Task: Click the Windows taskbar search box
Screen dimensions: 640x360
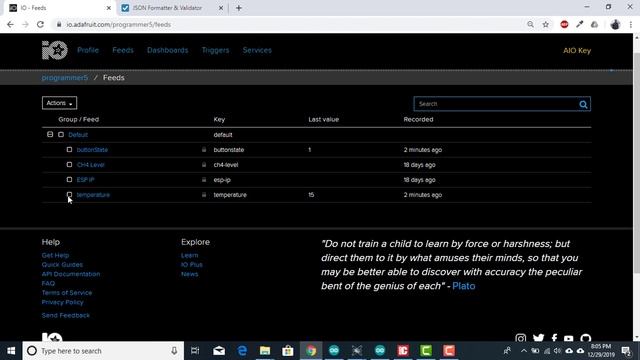Action: (103, 351)
